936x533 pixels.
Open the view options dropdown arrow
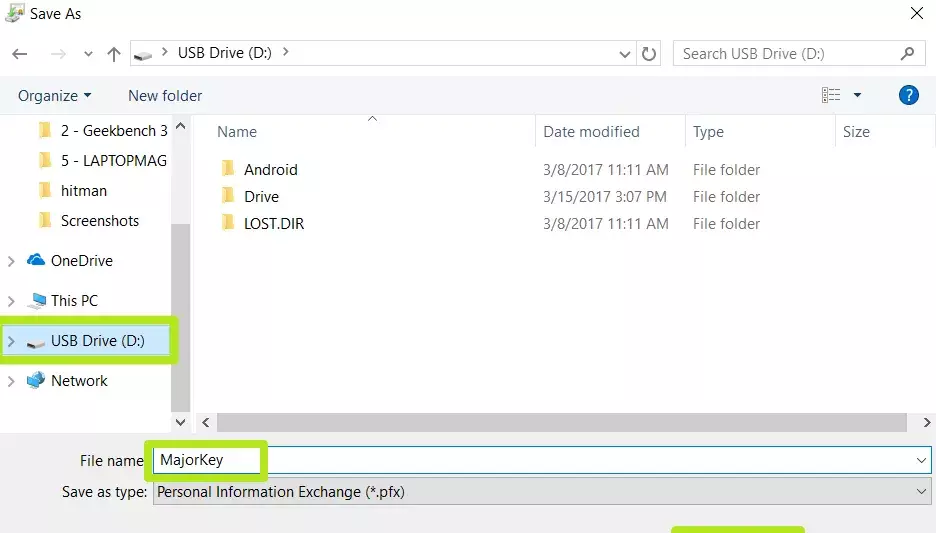pyautogui.click(x=857, y=95)
